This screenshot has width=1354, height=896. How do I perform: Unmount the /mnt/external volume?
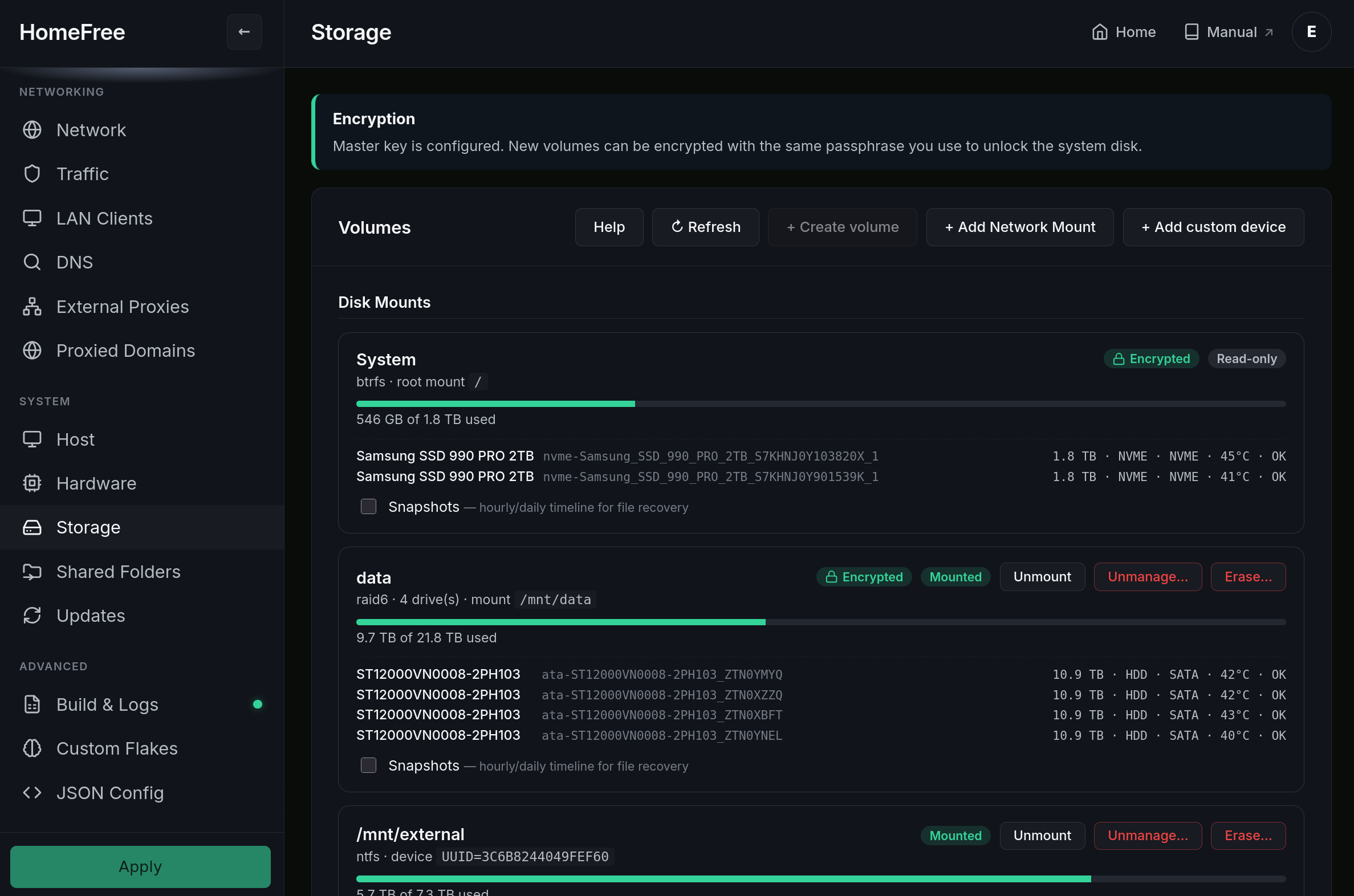[x=1042, y=836]
